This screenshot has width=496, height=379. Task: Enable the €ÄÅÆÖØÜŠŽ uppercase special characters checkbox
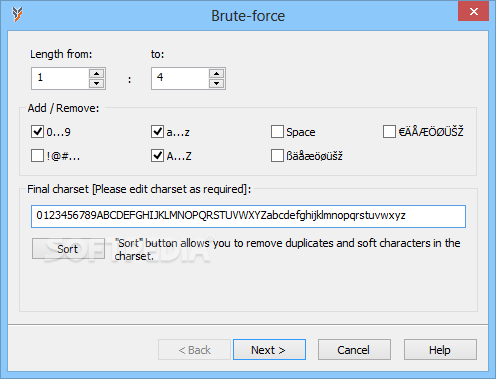point(389,132)
